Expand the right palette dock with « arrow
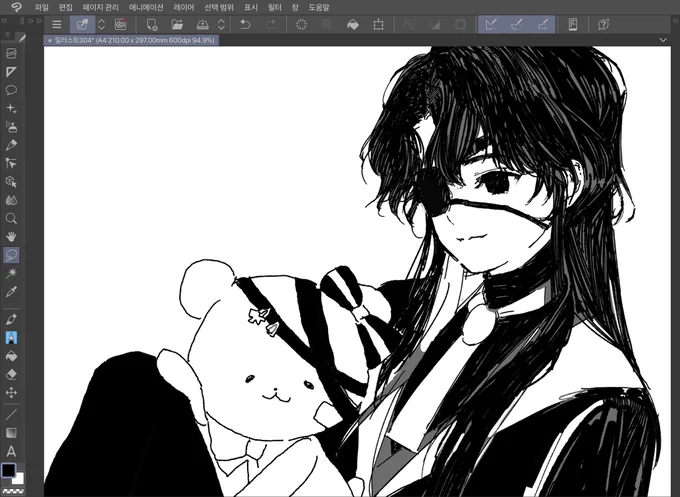The image size is (680, 497). [675, 20]
